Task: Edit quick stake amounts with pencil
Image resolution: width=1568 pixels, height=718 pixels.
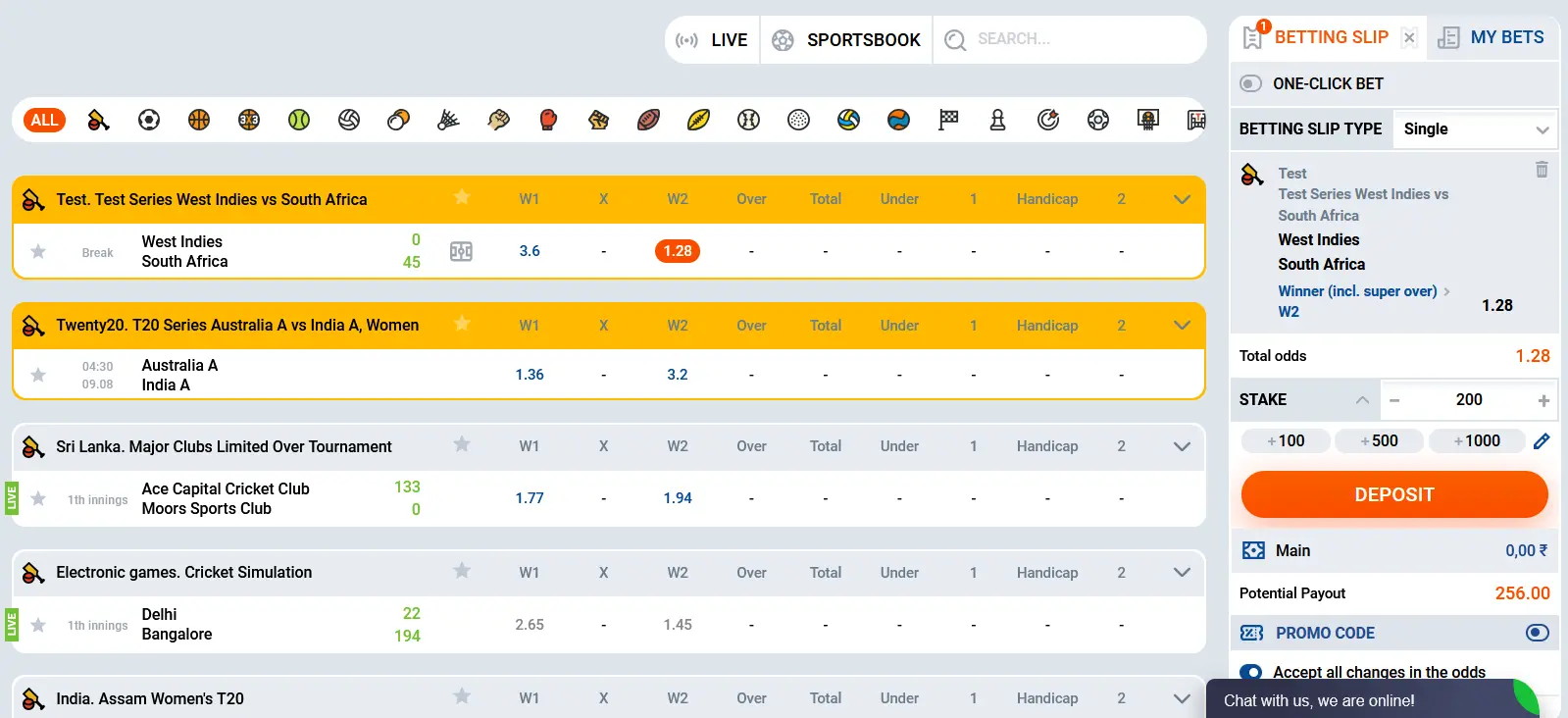Action: [x=1542, y=441]
